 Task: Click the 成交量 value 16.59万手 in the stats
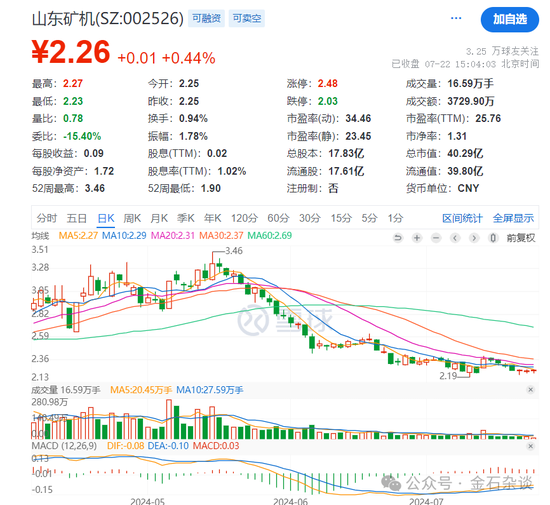[x=470, y=83]
